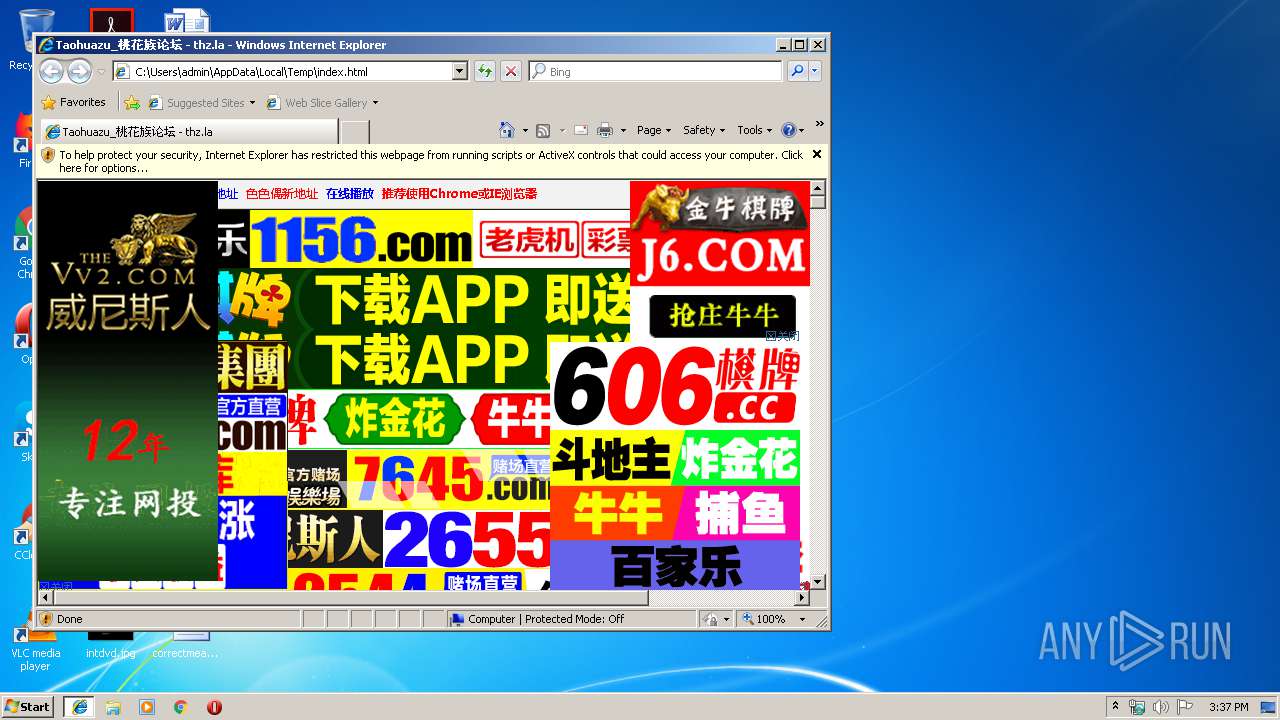Click the status bar privacy lock icon
The width and height of the screenshot is (1280, 720).
[710, 619]
